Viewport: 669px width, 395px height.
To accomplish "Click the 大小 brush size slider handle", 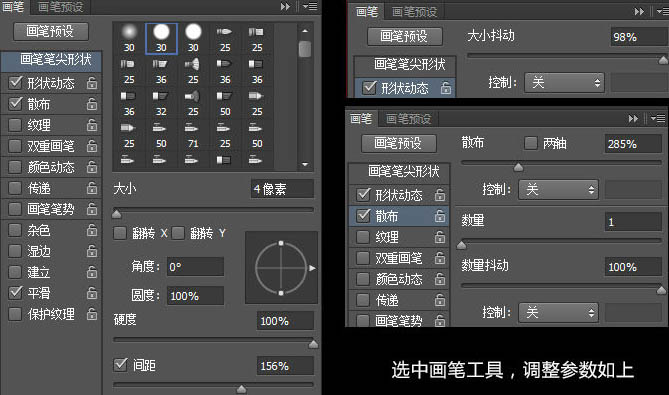I will (116, 213).
